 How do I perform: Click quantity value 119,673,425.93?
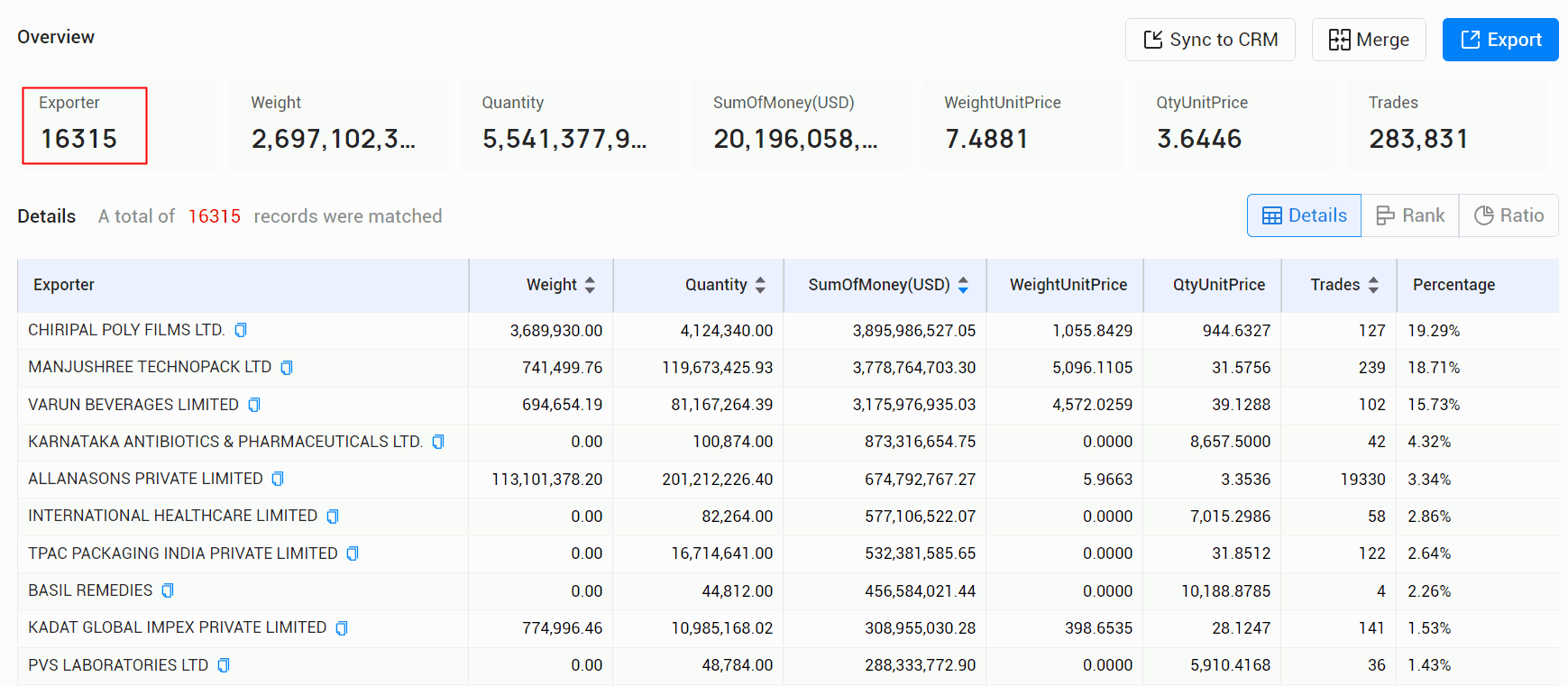pos(718,368)
